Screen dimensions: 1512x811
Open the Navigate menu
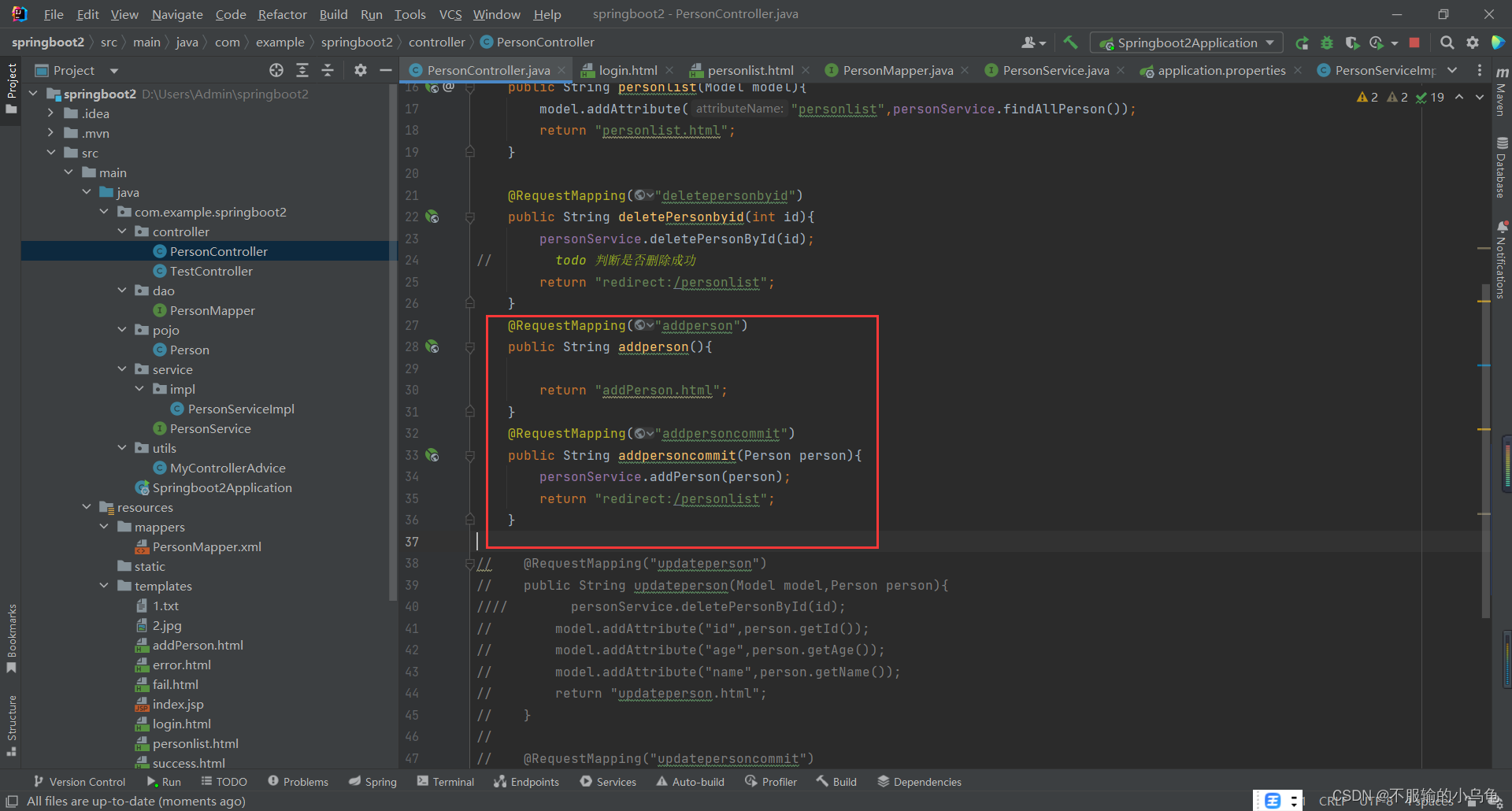tap(176, 14)
